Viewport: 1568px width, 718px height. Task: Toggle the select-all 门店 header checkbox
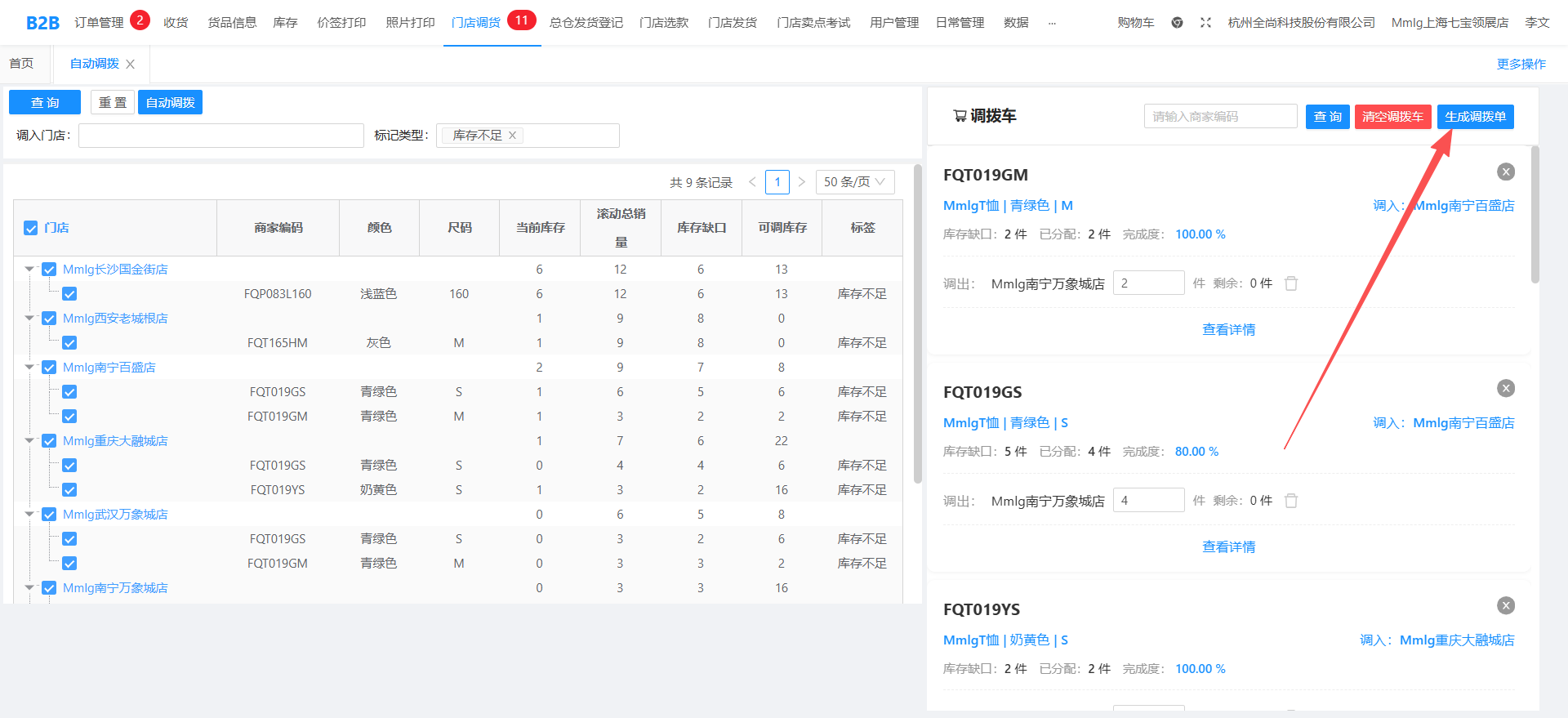click(x=31, y=228)
